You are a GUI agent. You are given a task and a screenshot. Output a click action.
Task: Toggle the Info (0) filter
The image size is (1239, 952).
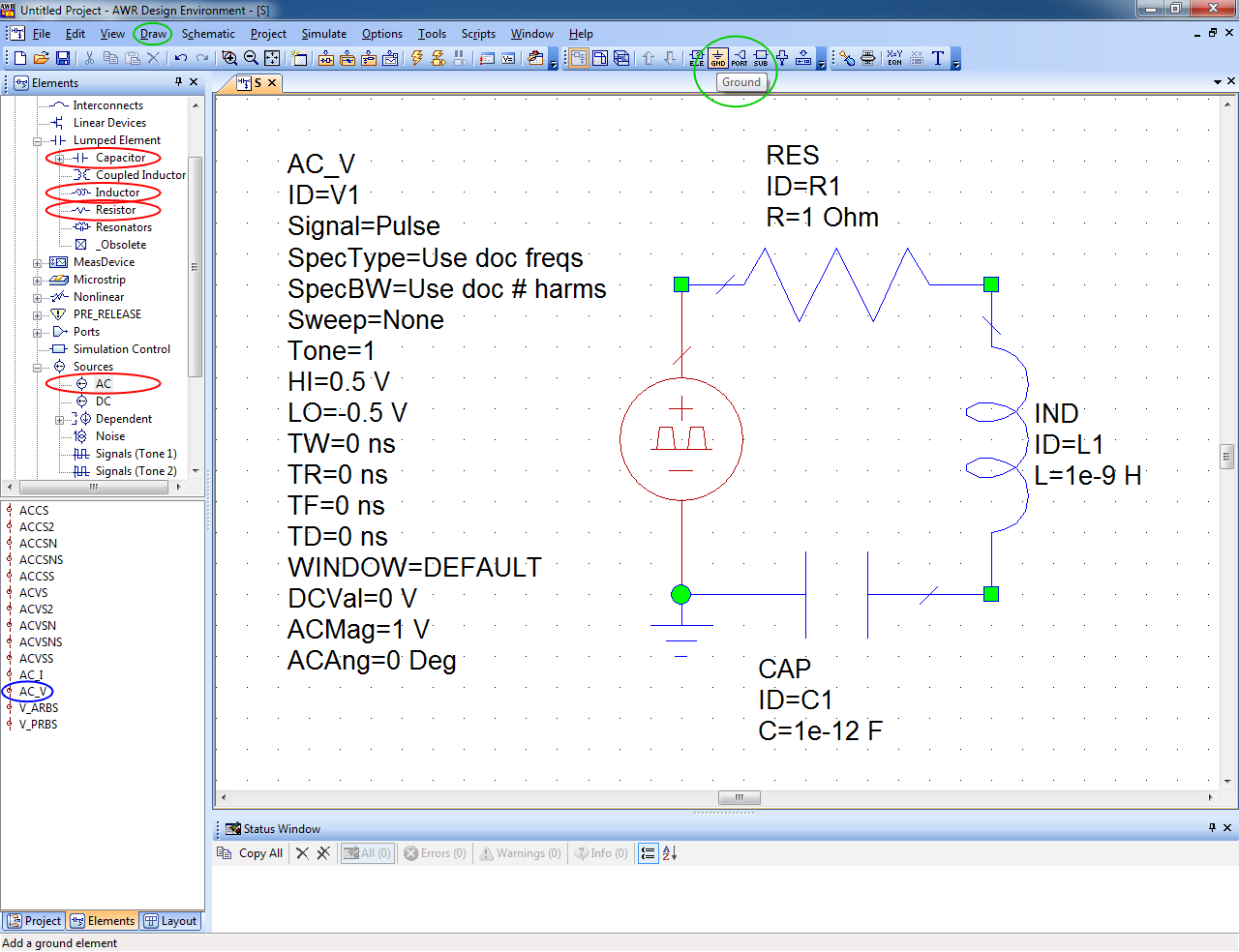[601, 853]
